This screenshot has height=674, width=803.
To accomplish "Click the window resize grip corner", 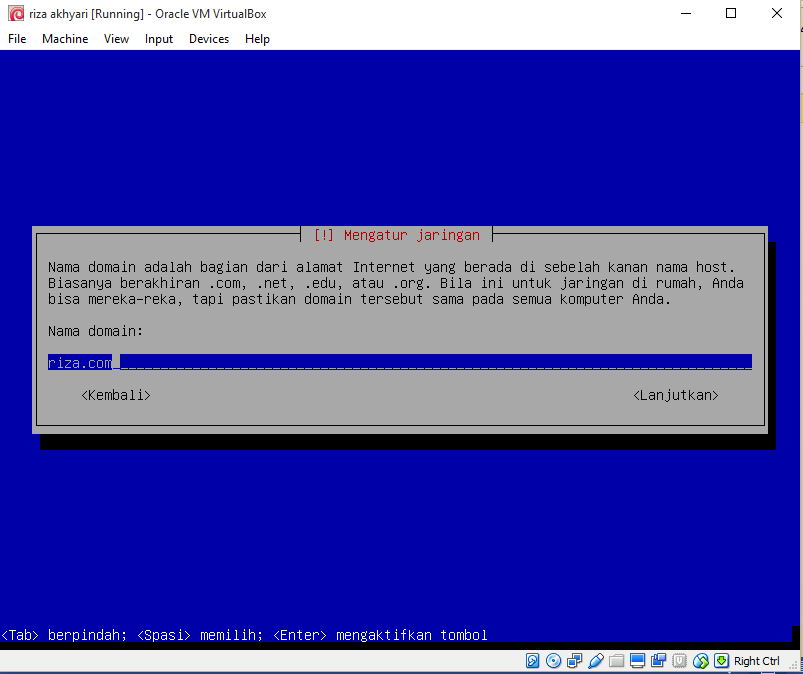I will coord(793,664).
